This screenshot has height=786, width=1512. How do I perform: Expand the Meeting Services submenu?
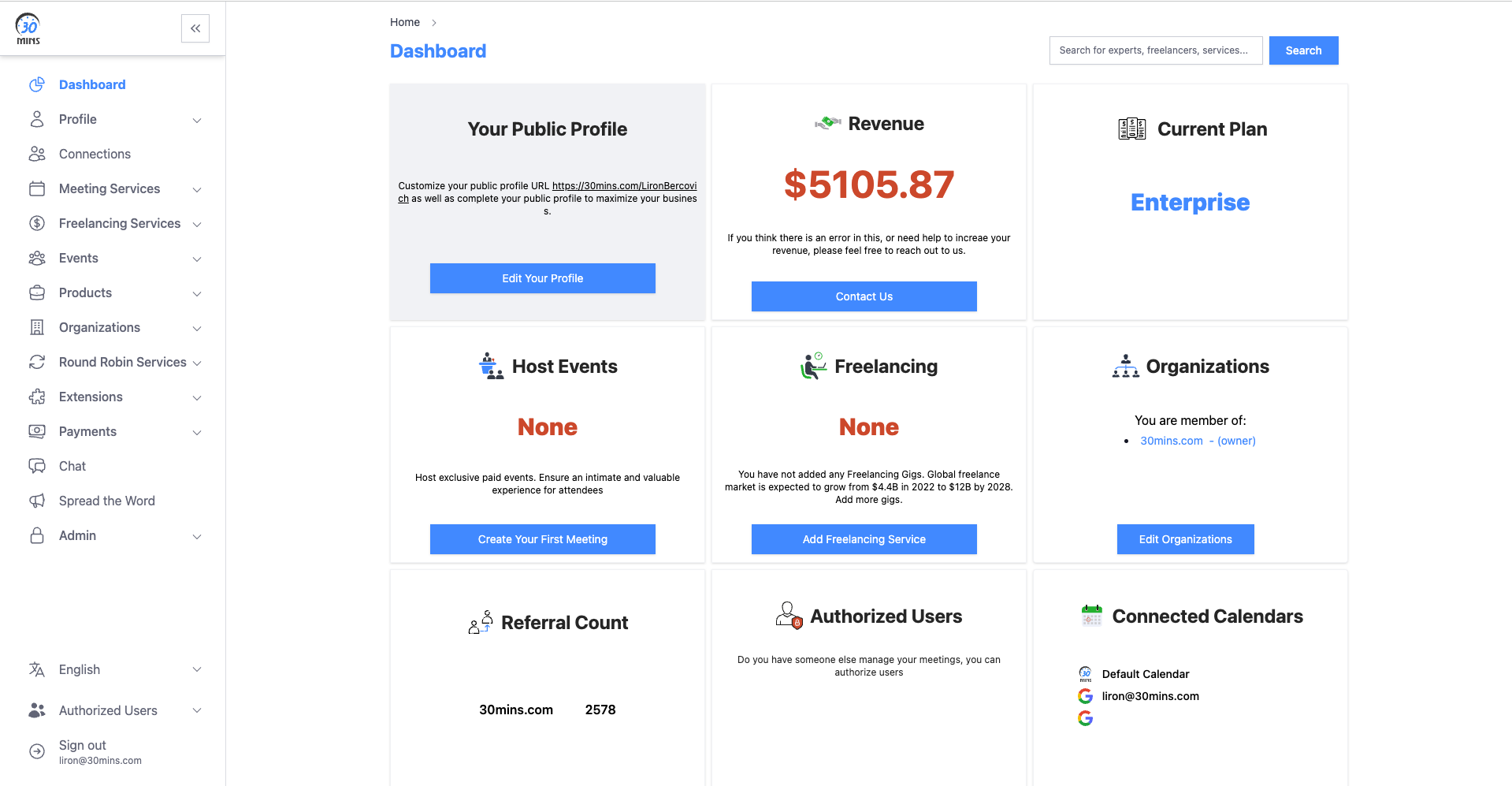click(197, 189)
